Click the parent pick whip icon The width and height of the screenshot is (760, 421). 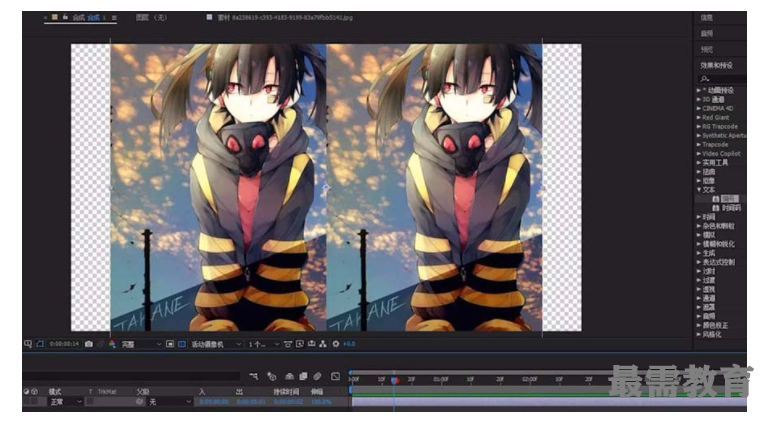140,402
